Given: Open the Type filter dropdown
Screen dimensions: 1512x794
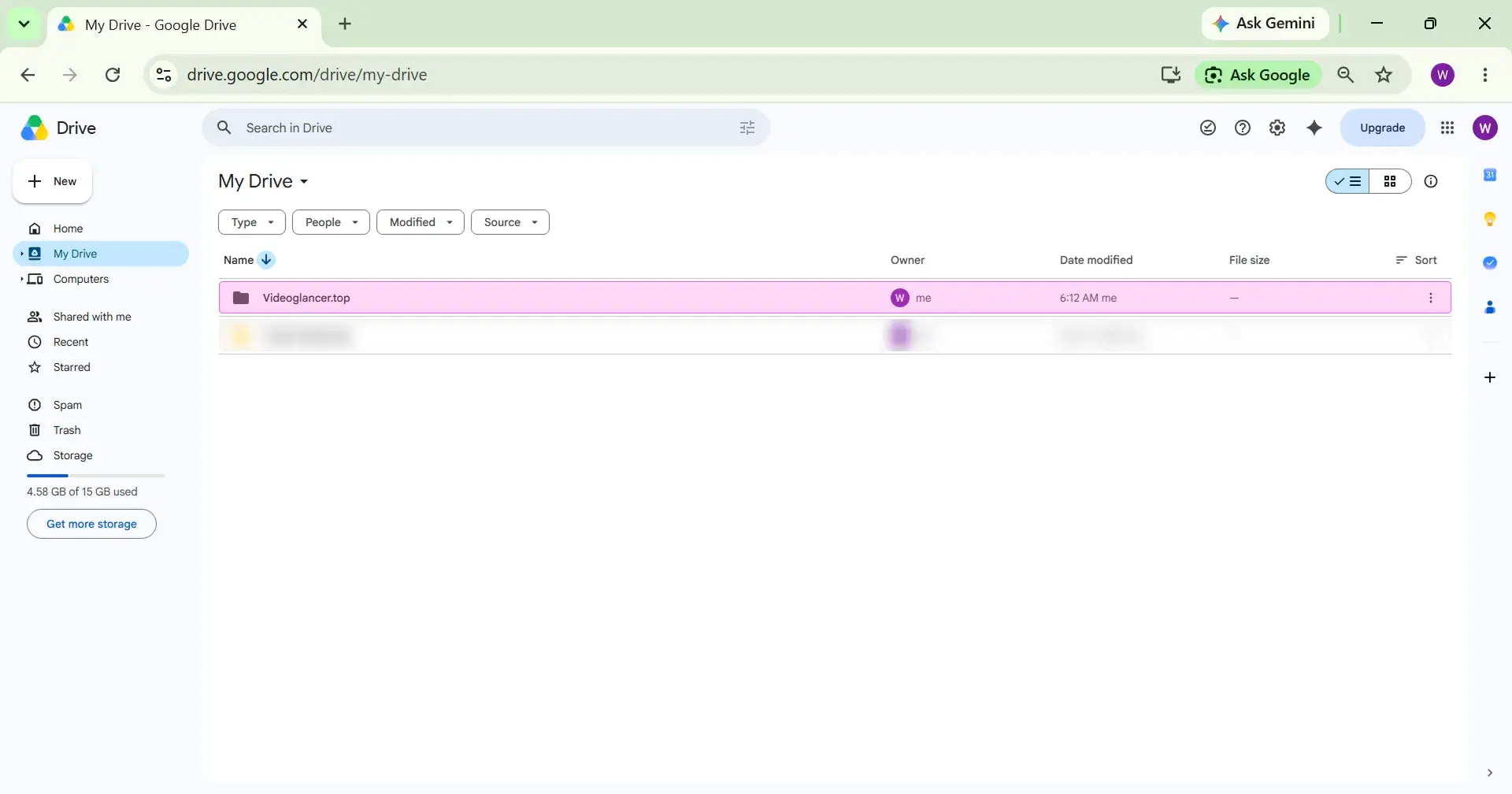Looking at the screenshot, I should 252,222.
